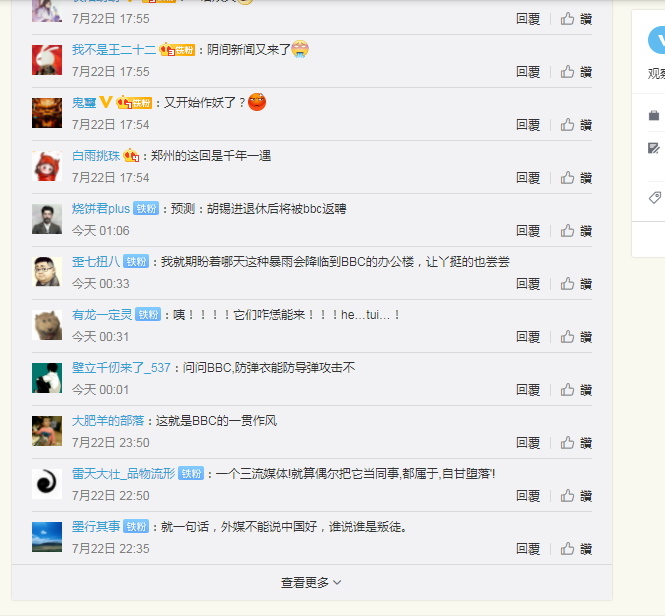This screenshot has height=616, width=665.
Task: Open 鬼噩's avatar thumbnail
Action: 47,113
